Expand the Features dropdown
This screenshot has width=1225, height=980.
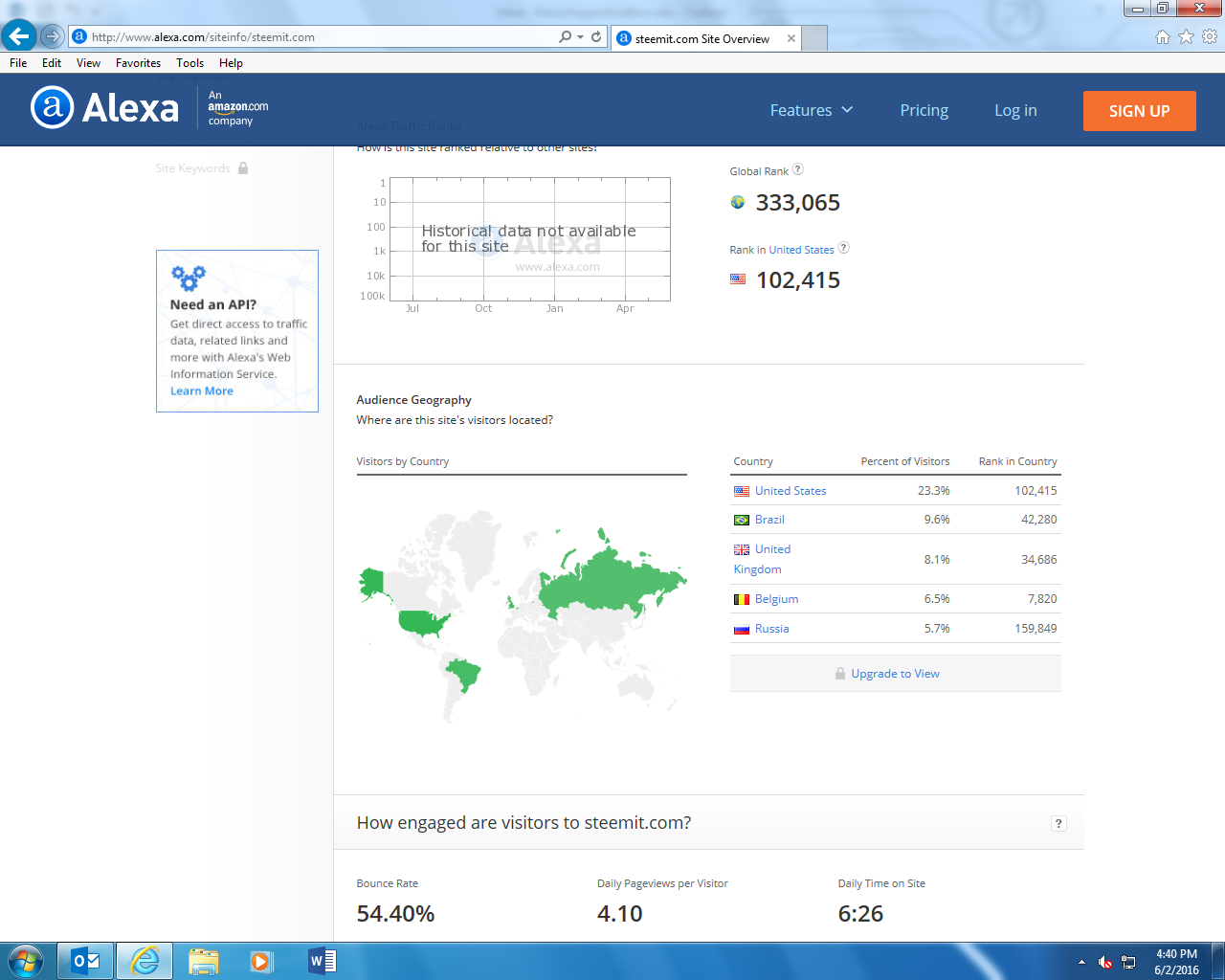tap(811, 110)
